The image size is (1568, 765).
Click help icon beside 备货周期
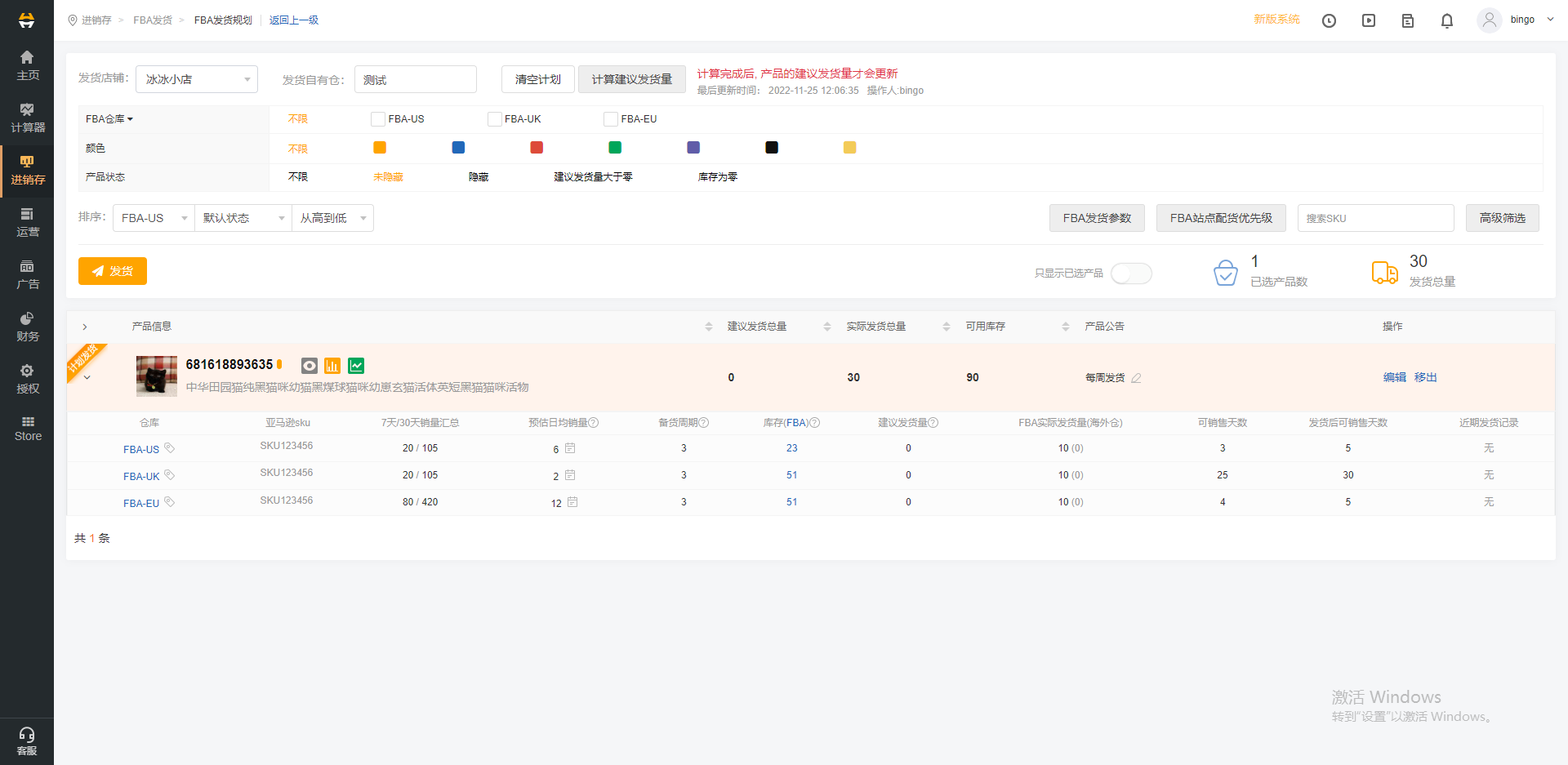[704, 423]
